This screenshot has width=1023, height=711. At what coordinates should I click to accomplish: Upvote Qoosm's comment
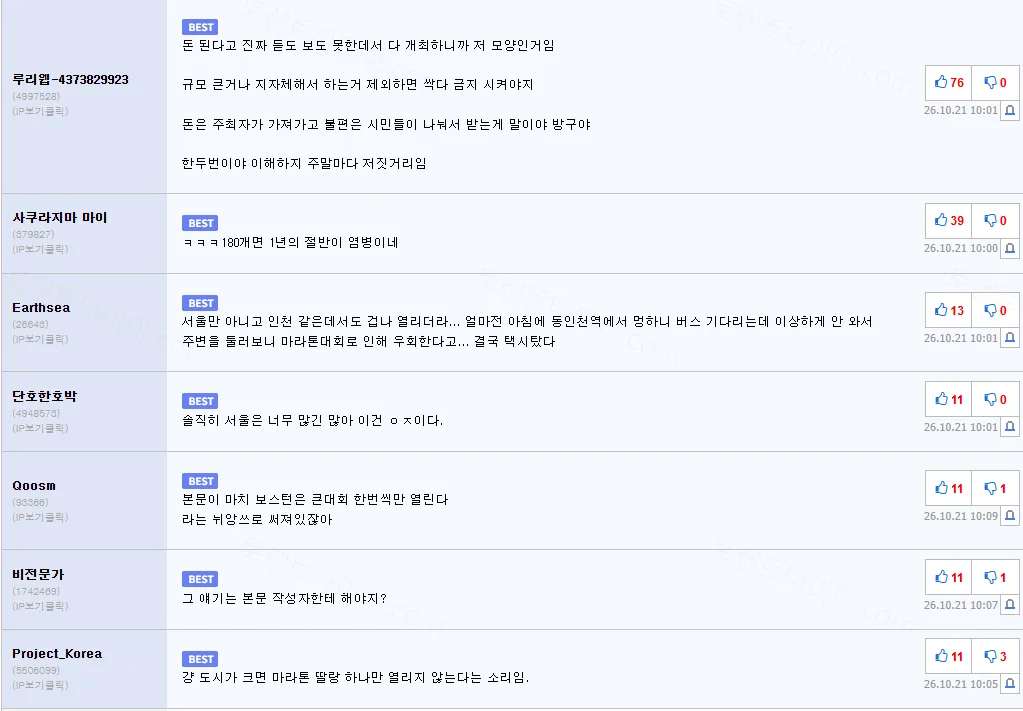pos(949,489)
